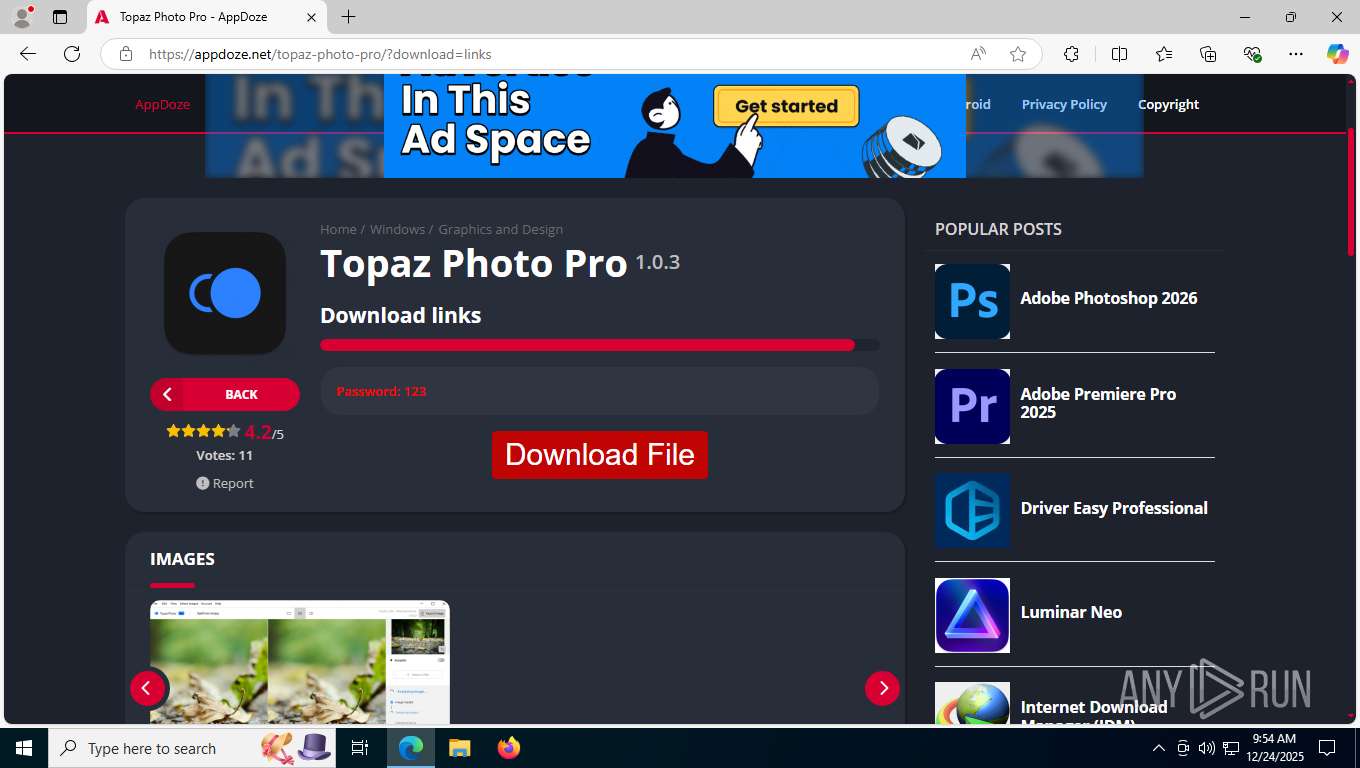Click Luminar Neo triangle icon
The height and width of the screenshot is (768, 1360).
click(972, 615)
